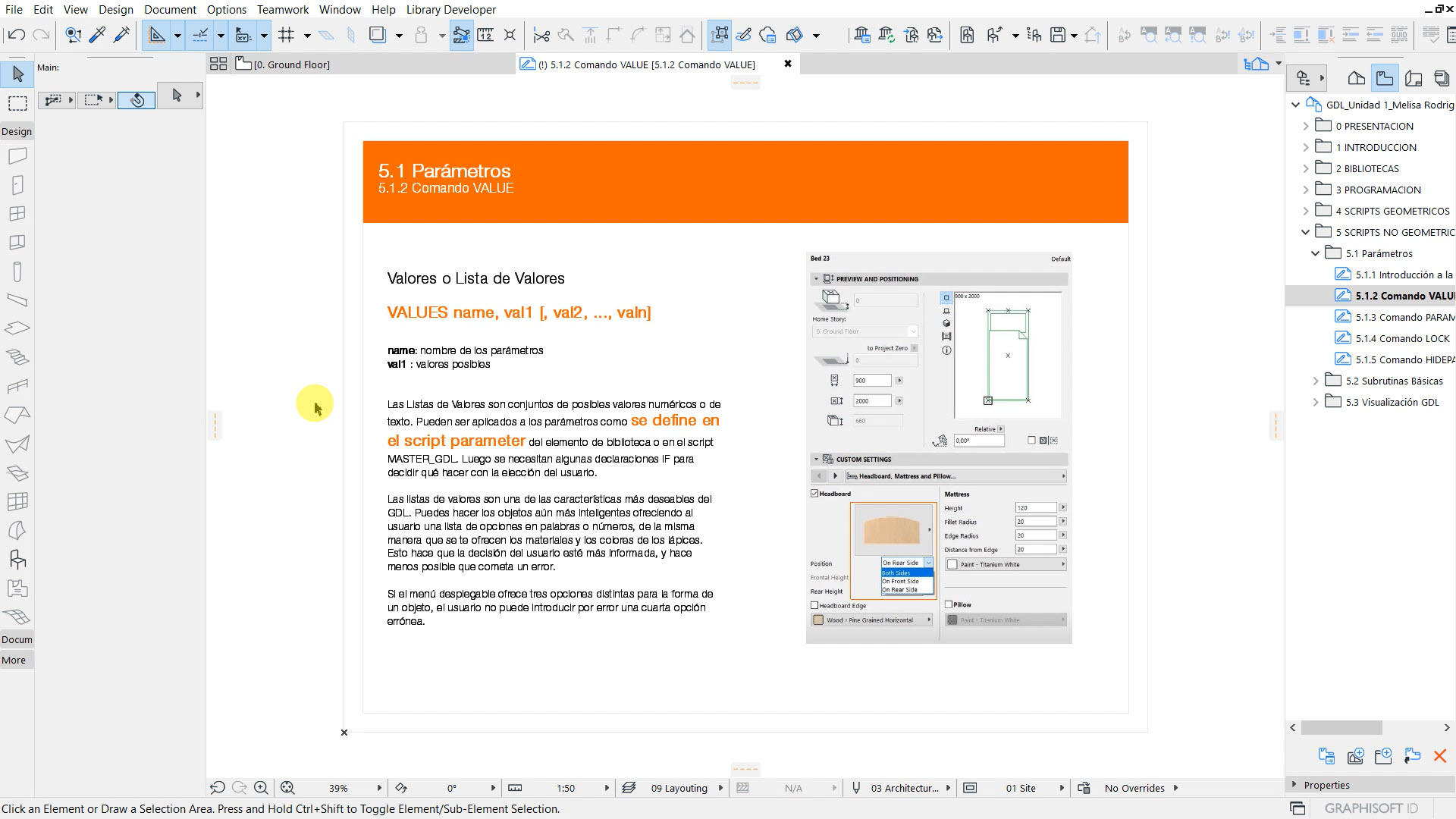Screen dimensions: 1456x819
Task: Open the Teamwork menu
Action: (282, 10)
